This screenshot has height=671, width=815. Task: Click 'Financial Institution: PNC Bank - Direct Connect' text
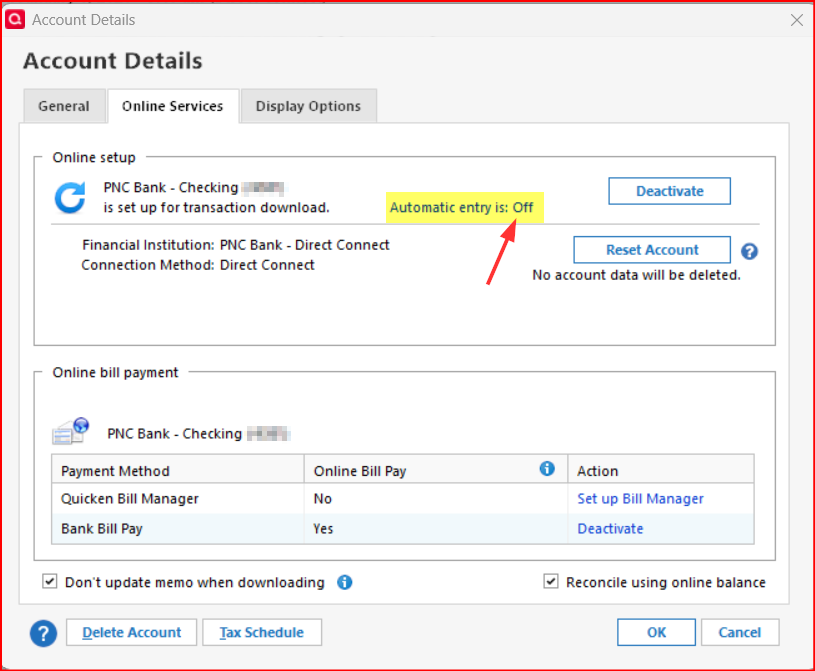pyautogui.click(x=235, y=245)
